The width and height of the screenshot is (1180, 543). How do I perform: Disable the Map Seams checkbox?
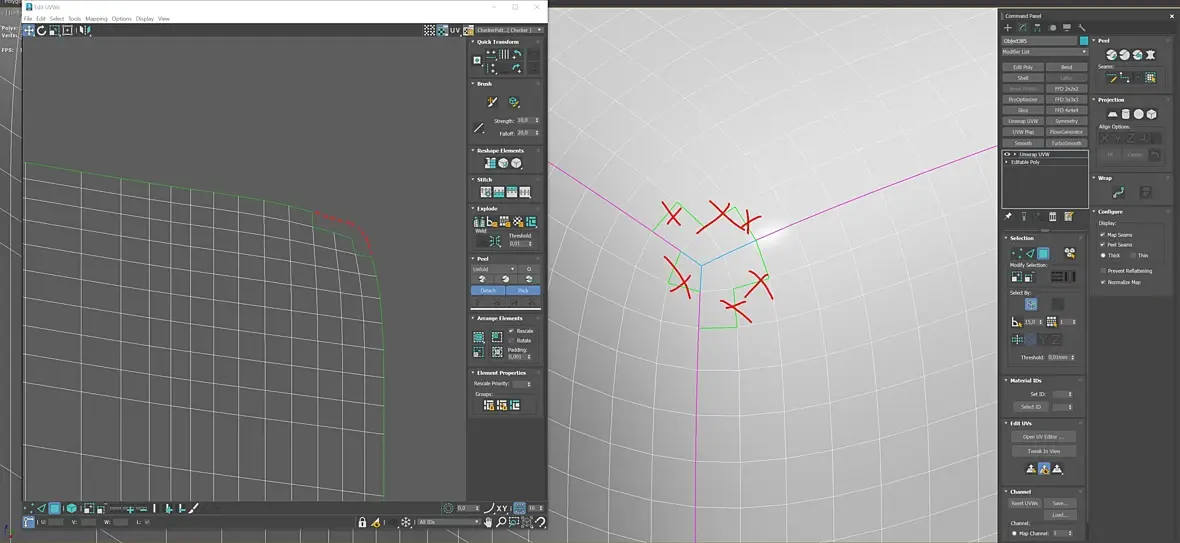tap(1103, 235)
